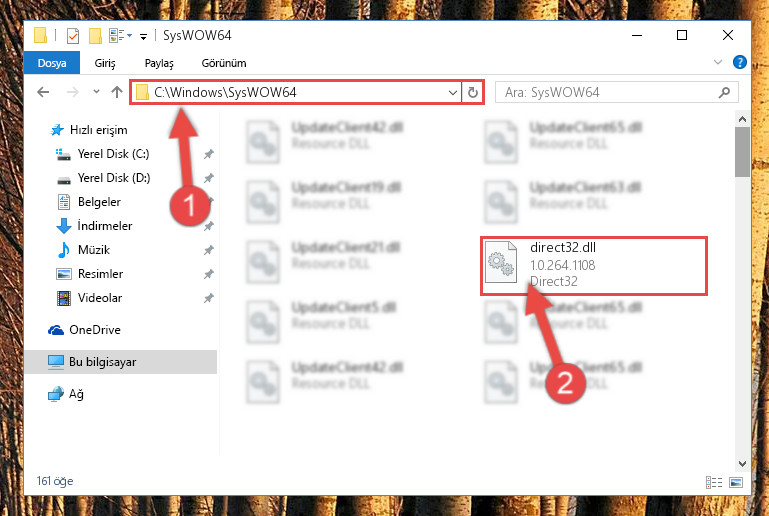
Task: Select the direct32.dll file
Action: (593, 265)
